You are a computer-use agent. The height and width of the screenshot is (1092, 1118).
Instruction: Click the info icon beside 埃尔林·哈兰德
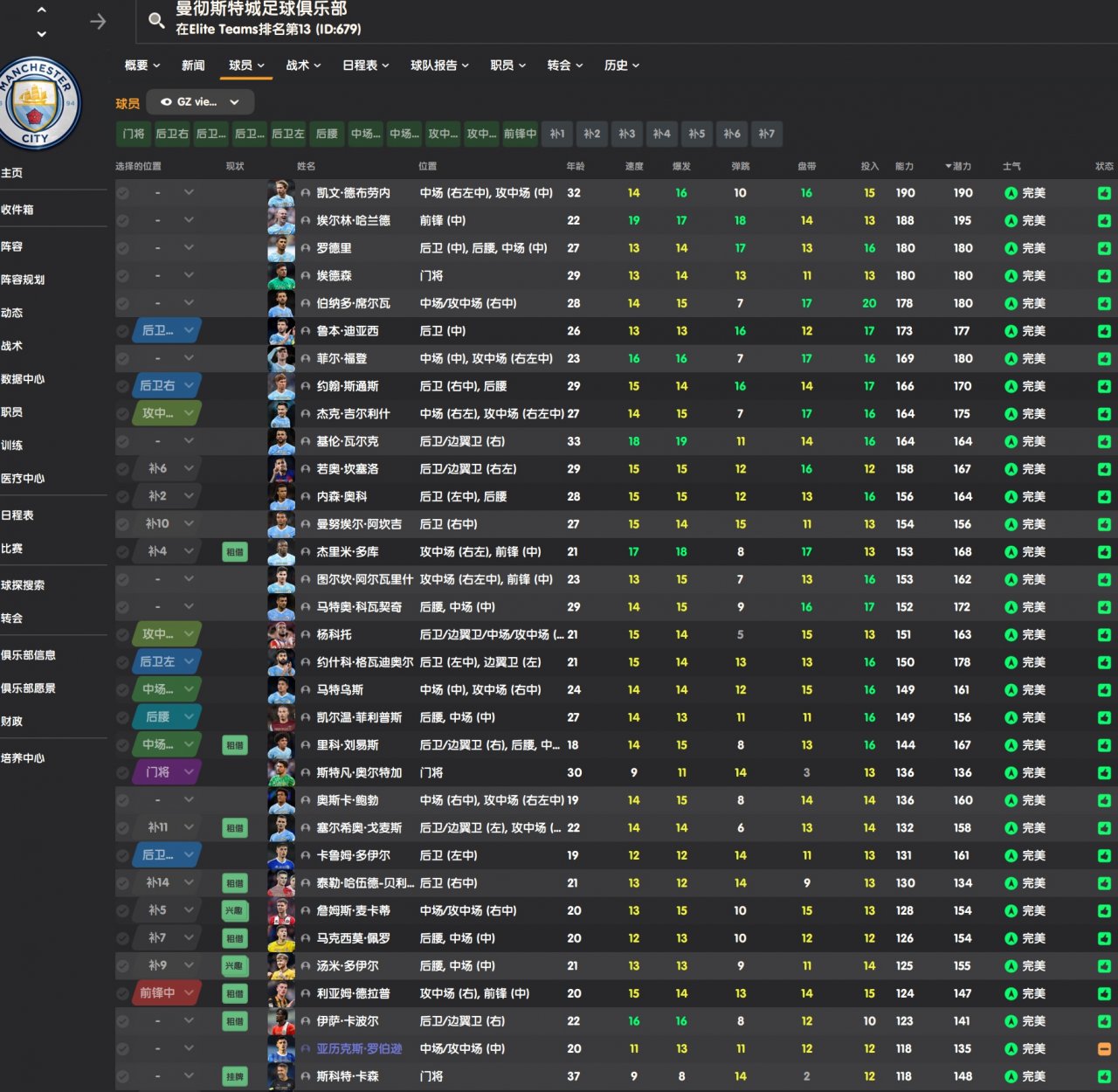point(306,221)
